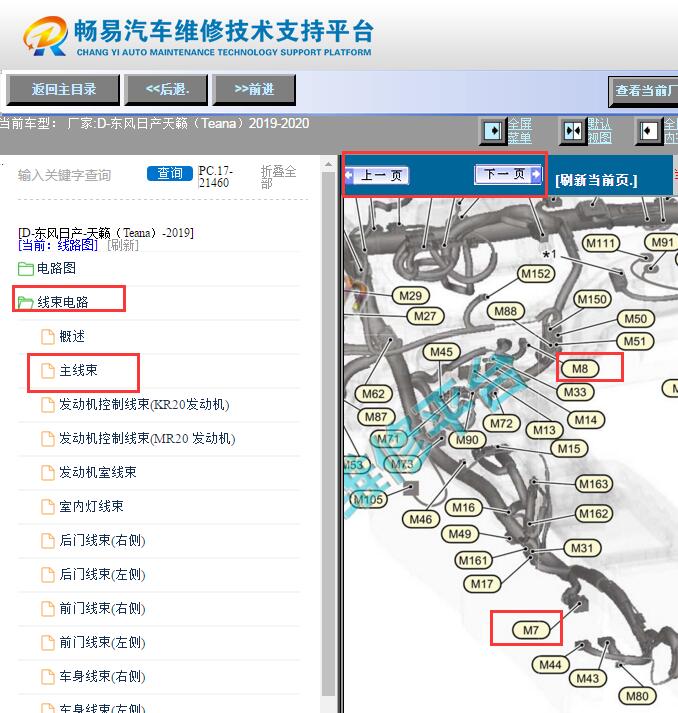Click connector label M150 in the diagram
The height and width of the screenshot is (713, 678).
tap(592, 299)
